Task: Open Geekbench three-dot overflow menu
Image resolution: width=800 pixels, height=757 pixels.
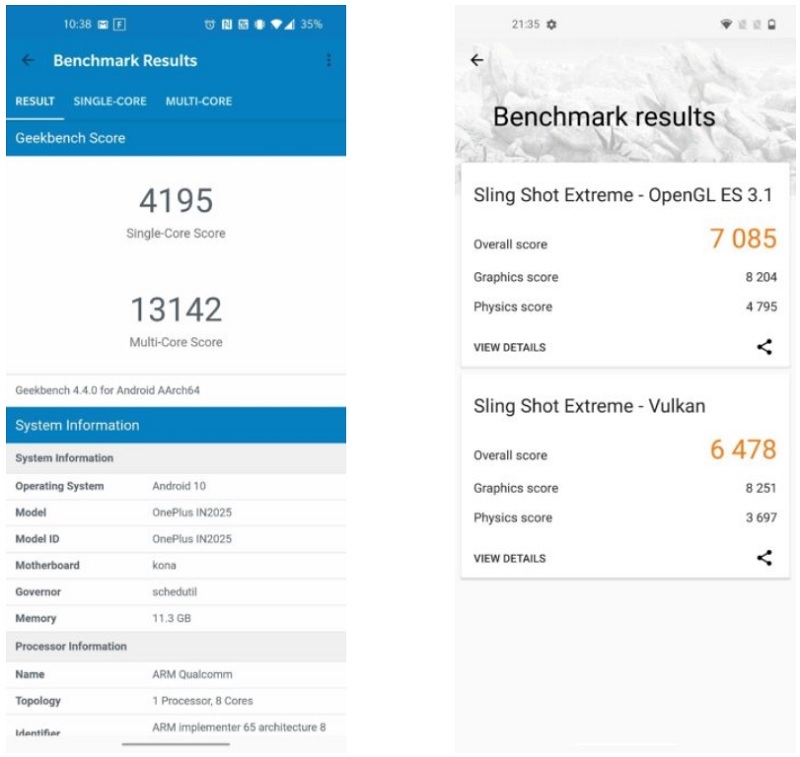Action: (x=329, y=60)
